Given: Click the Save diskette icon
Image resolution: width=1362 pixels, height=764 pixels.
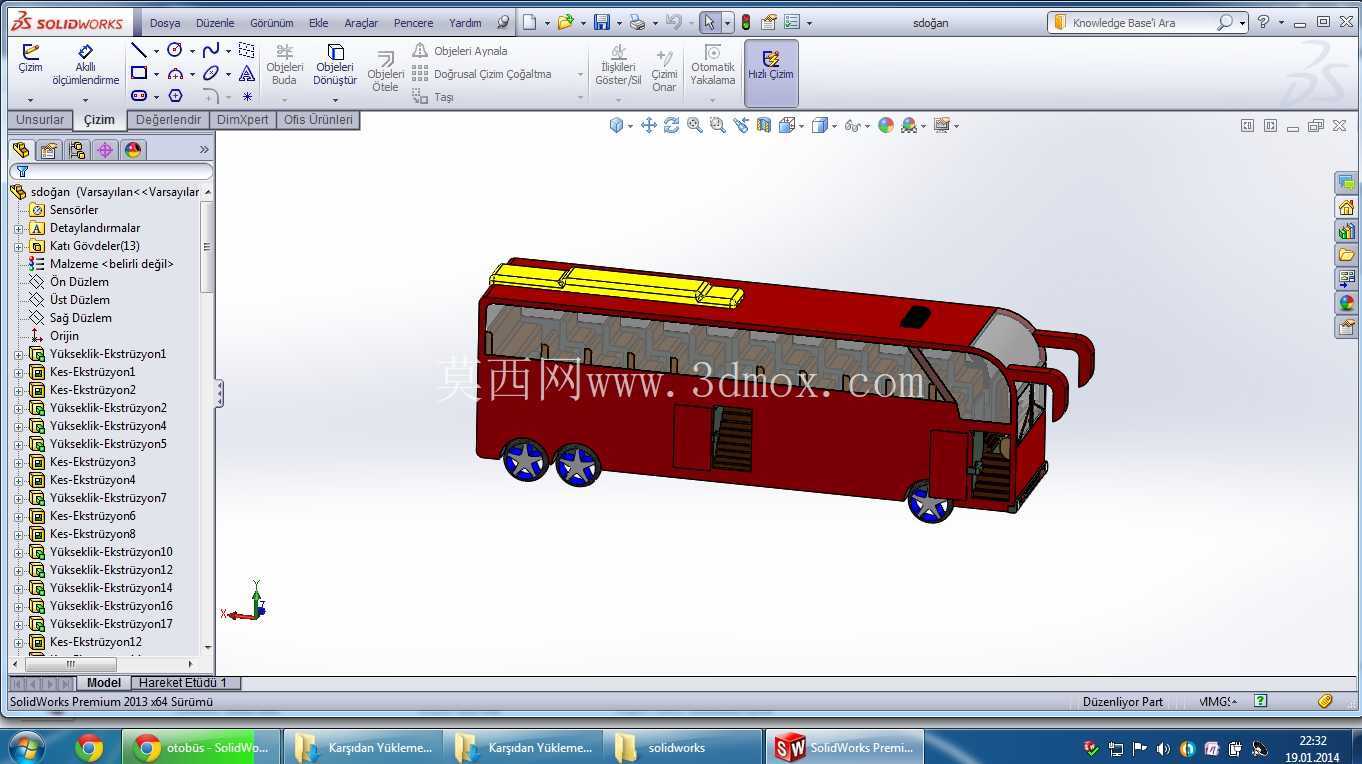Looking at the screenshot, I should pos(601,22).
